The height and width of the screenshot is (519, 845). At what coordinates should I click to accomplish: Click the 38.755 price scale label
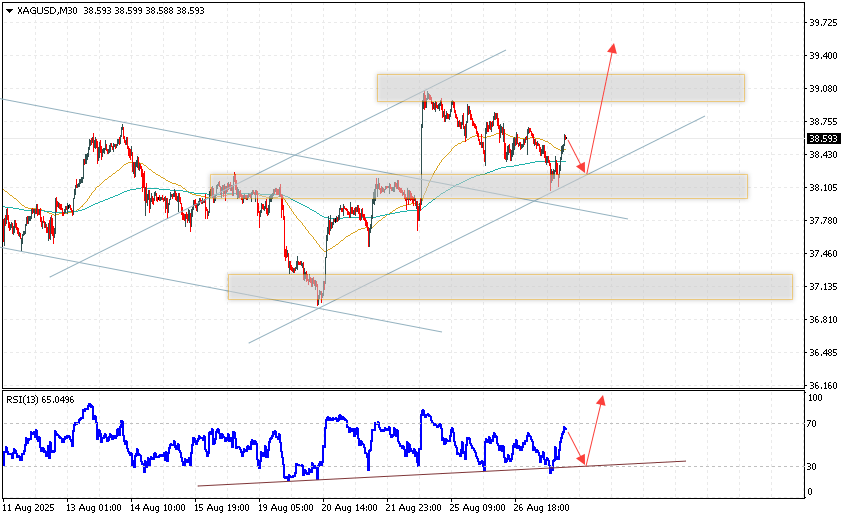pos(823,122)
